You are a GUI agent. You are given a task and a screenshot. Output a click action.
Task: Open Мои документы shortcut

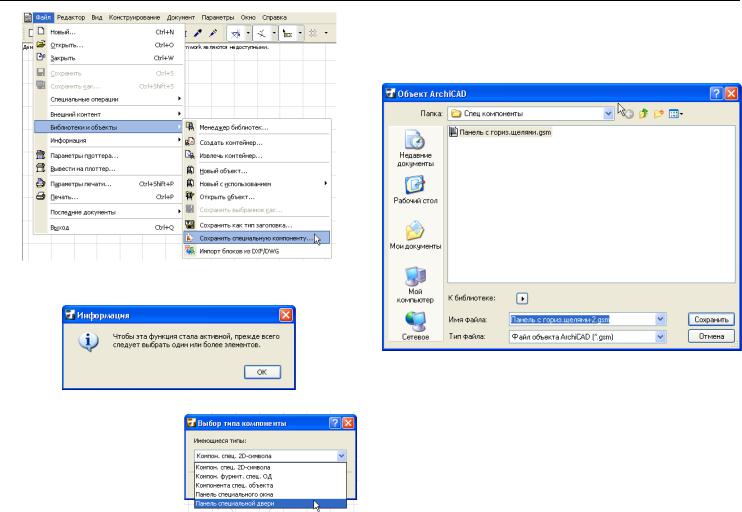pos(415,235)
